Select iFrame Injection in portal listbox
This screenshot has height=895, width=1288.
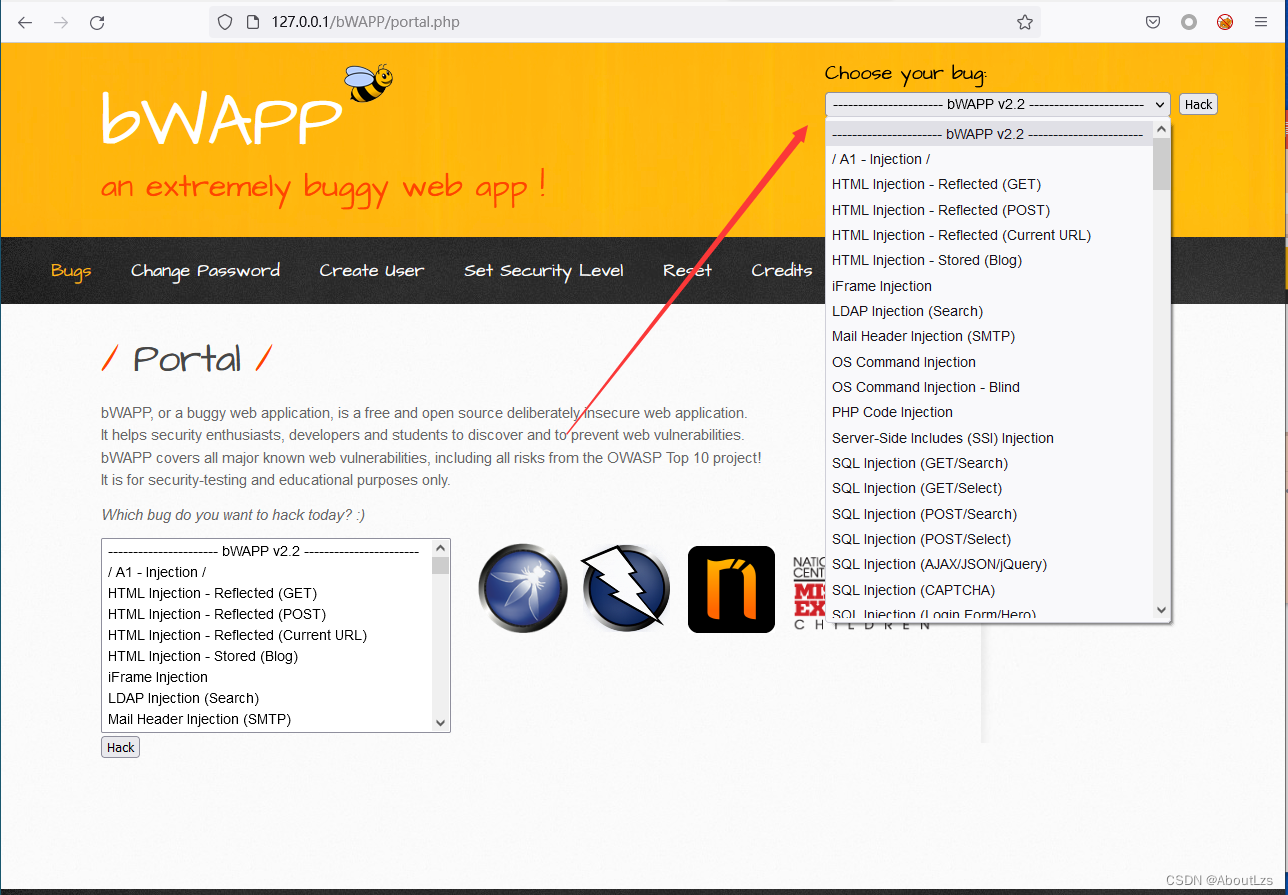(267, 677)
